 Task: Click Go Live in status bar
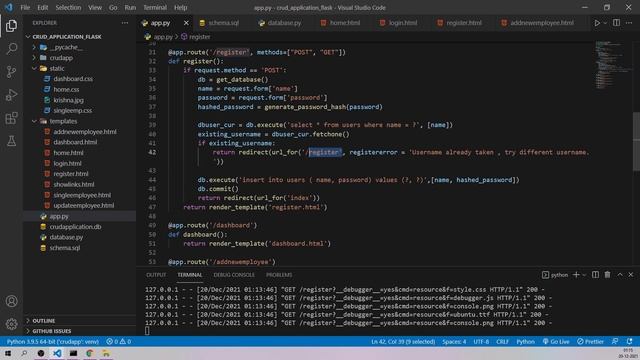pos(556,341)
